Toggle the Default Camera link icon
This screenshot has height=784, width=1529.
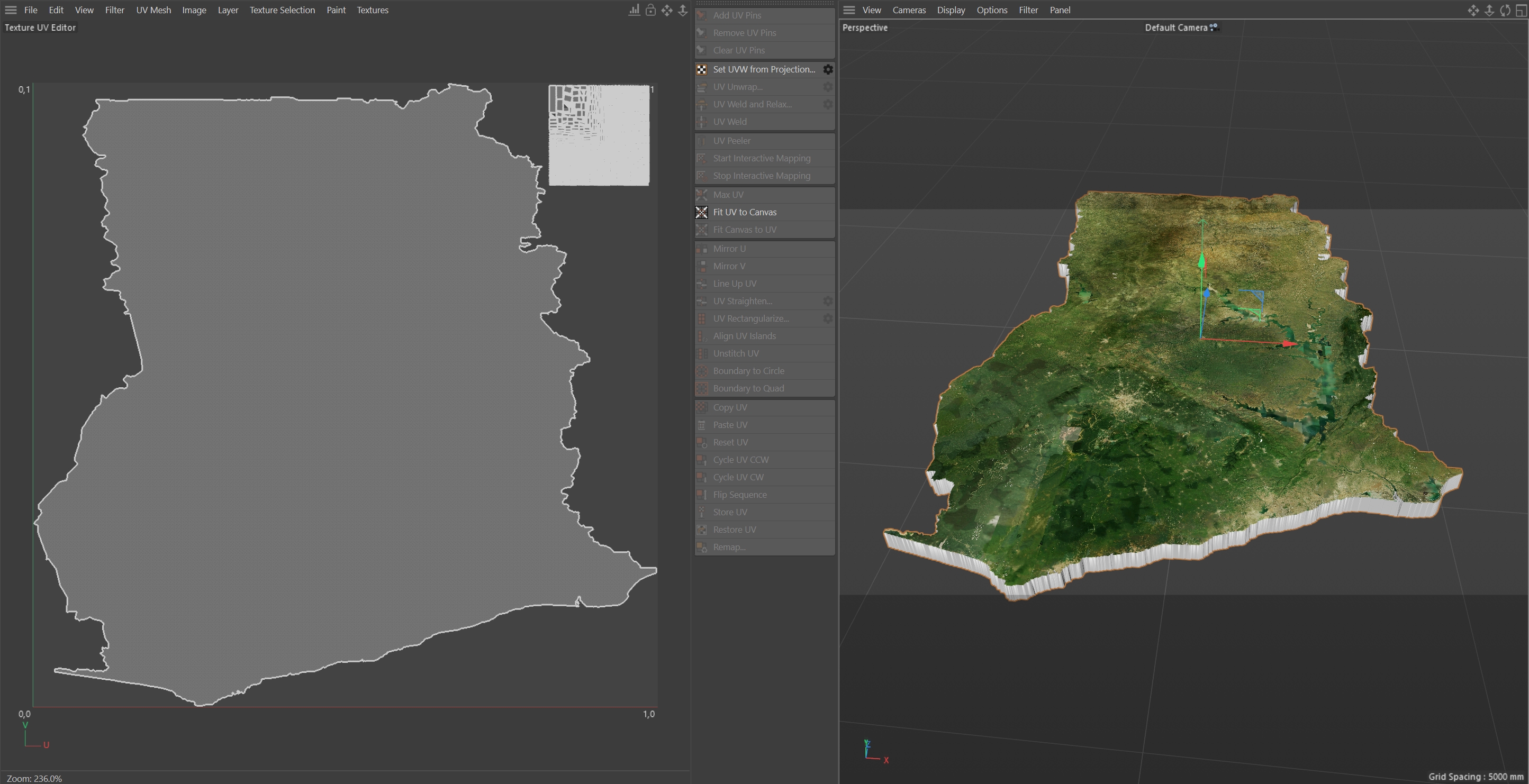click(x=1214, y=28)
